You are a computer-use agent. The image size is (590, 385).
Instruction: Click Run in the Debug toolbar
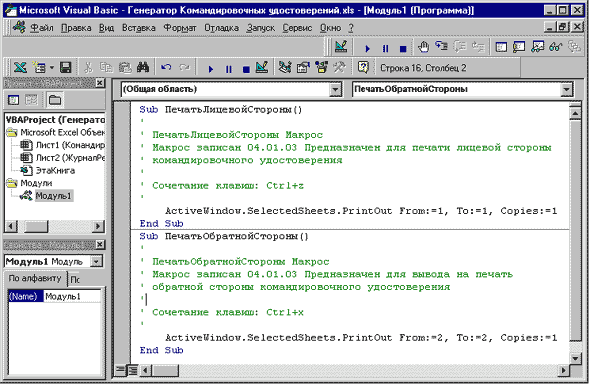pyautogui.click(x=368, y=48)
